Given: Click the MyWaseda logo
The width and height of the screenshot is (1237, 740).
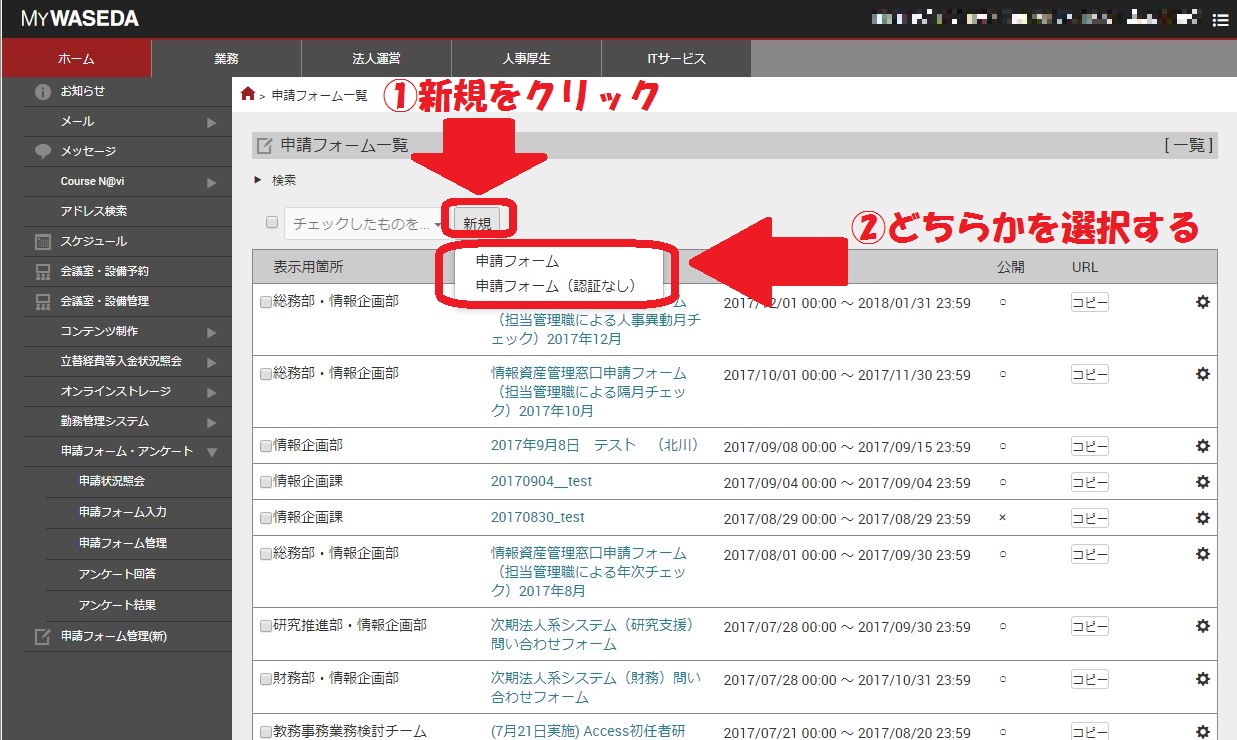Looking at the screenshot, I should pos(80,19).
